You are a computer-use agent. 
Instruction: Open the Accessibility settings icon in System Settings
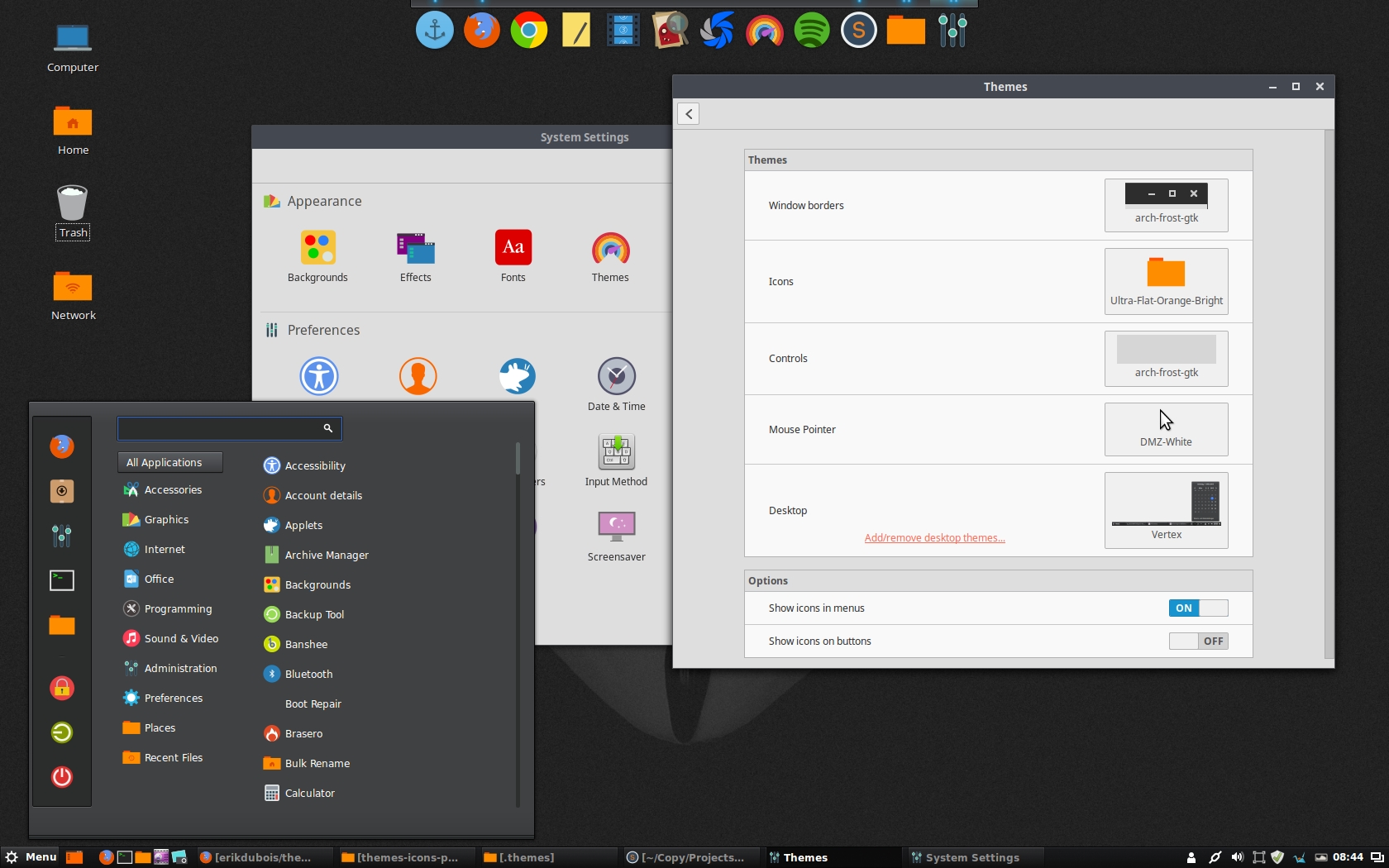pyautogui.click(x=319, y=376)
